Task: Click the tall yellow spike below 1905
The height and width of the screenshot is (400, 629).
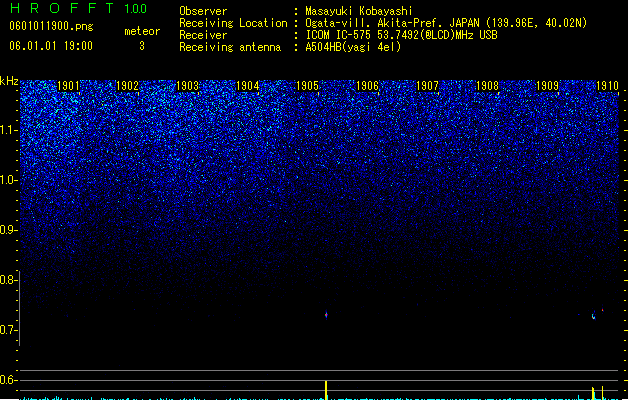Action: [x=326, y=390]
